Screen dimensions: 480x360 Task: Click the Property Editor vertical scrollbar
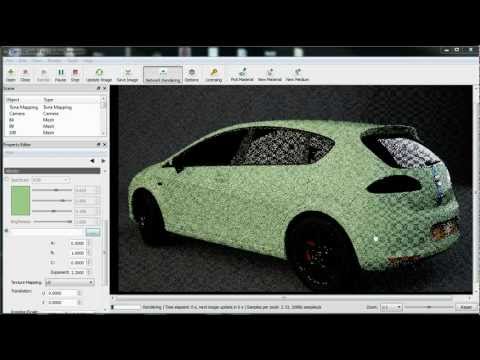pyautogui.click(x=106, y=252)
